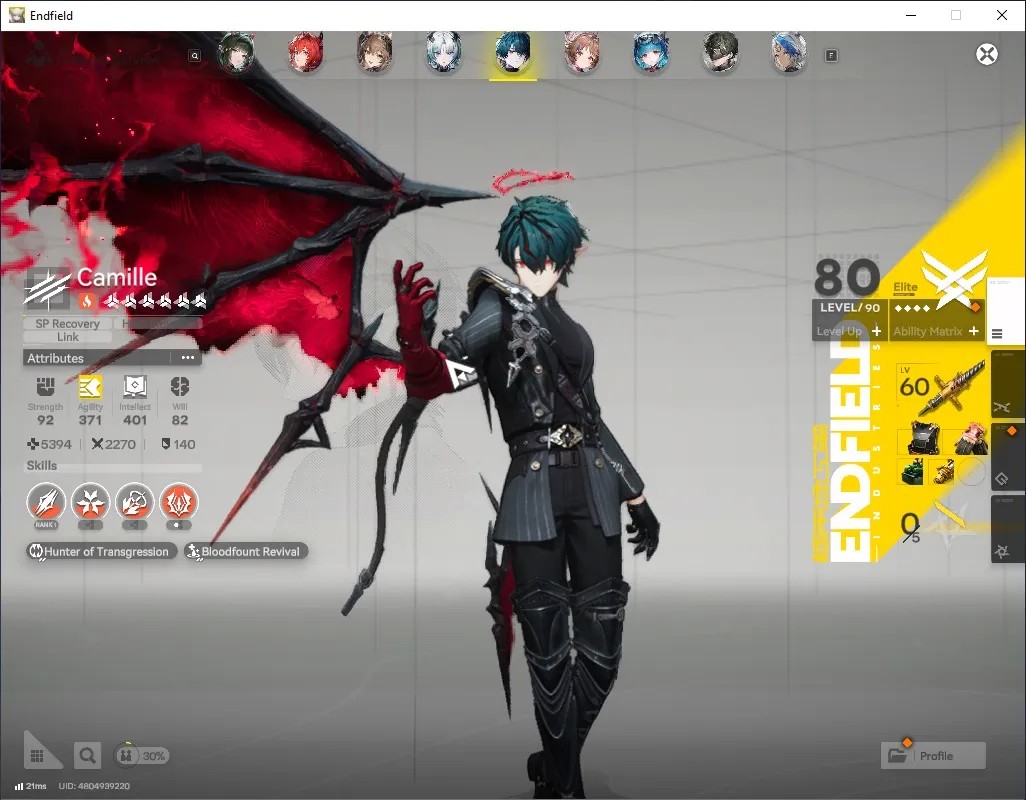Click the Link tag
The height and width of the screenshot is (800, 1026).
67,337
